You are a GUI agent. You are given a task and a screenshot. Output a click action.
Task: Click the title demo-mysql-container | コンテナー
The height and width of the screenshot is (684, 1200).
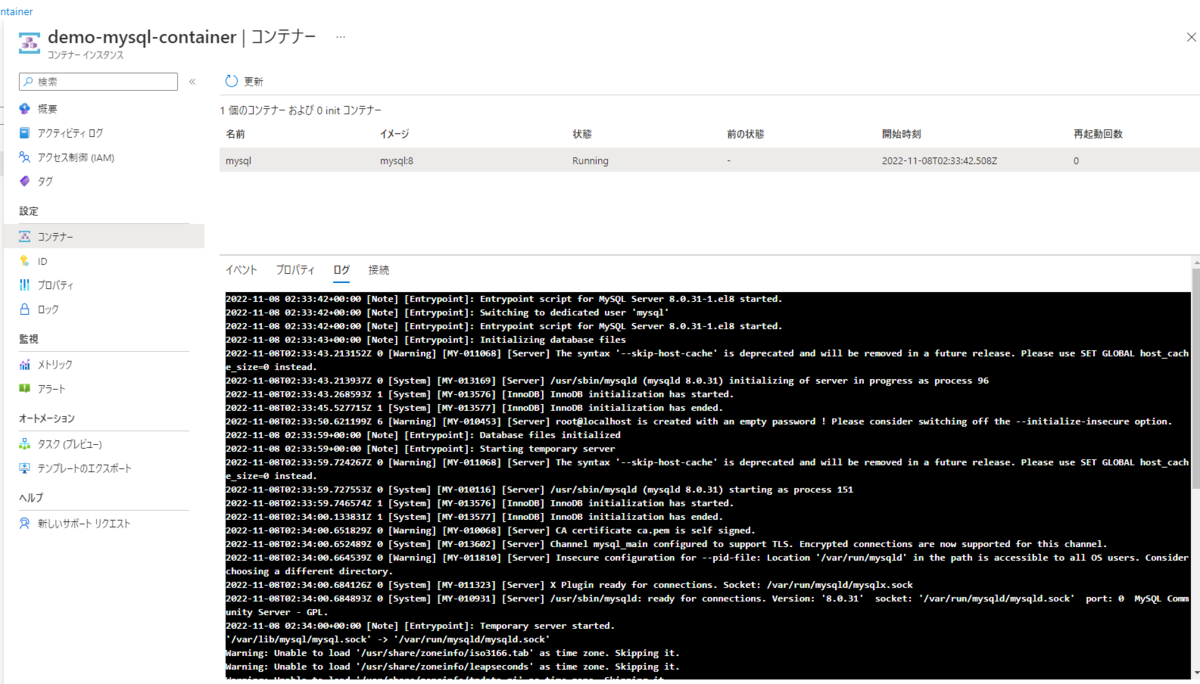[182, 37]
